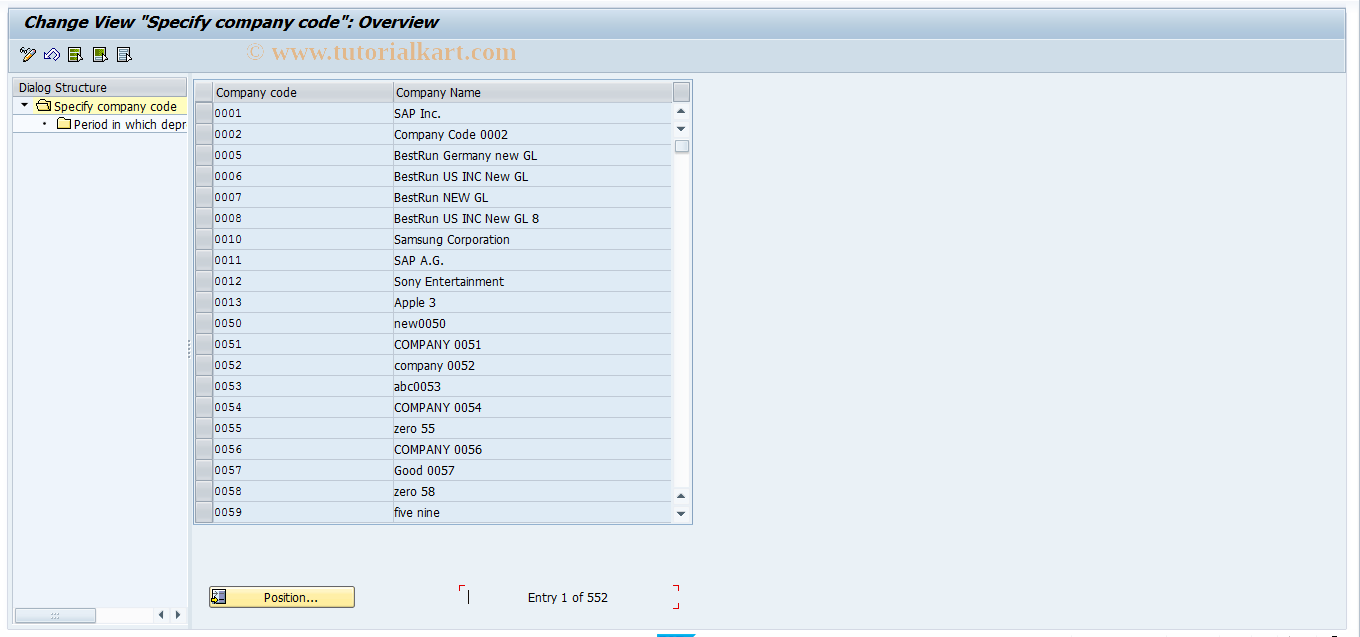Screen dimensions: 1360x637
Task: Click the cell Company Code 0002
Action: pyautogui.click(x=532, y=134)
